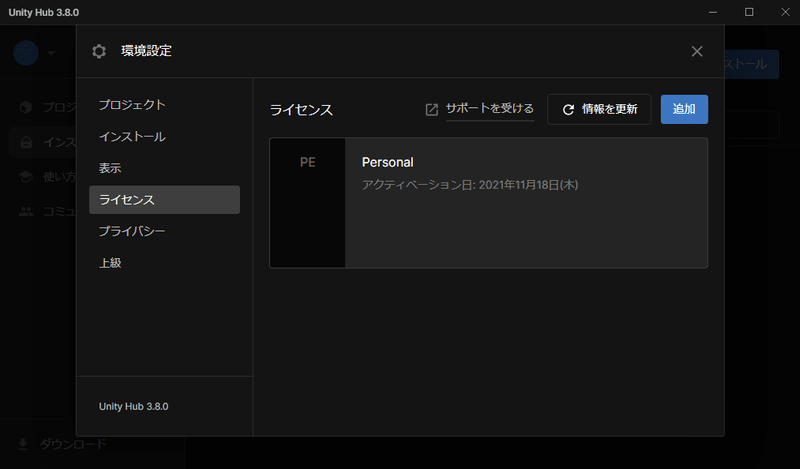This screenshot has width=800, height=469.
Task: Minimize the Unity Hub window
Action: tap(713, 12)
